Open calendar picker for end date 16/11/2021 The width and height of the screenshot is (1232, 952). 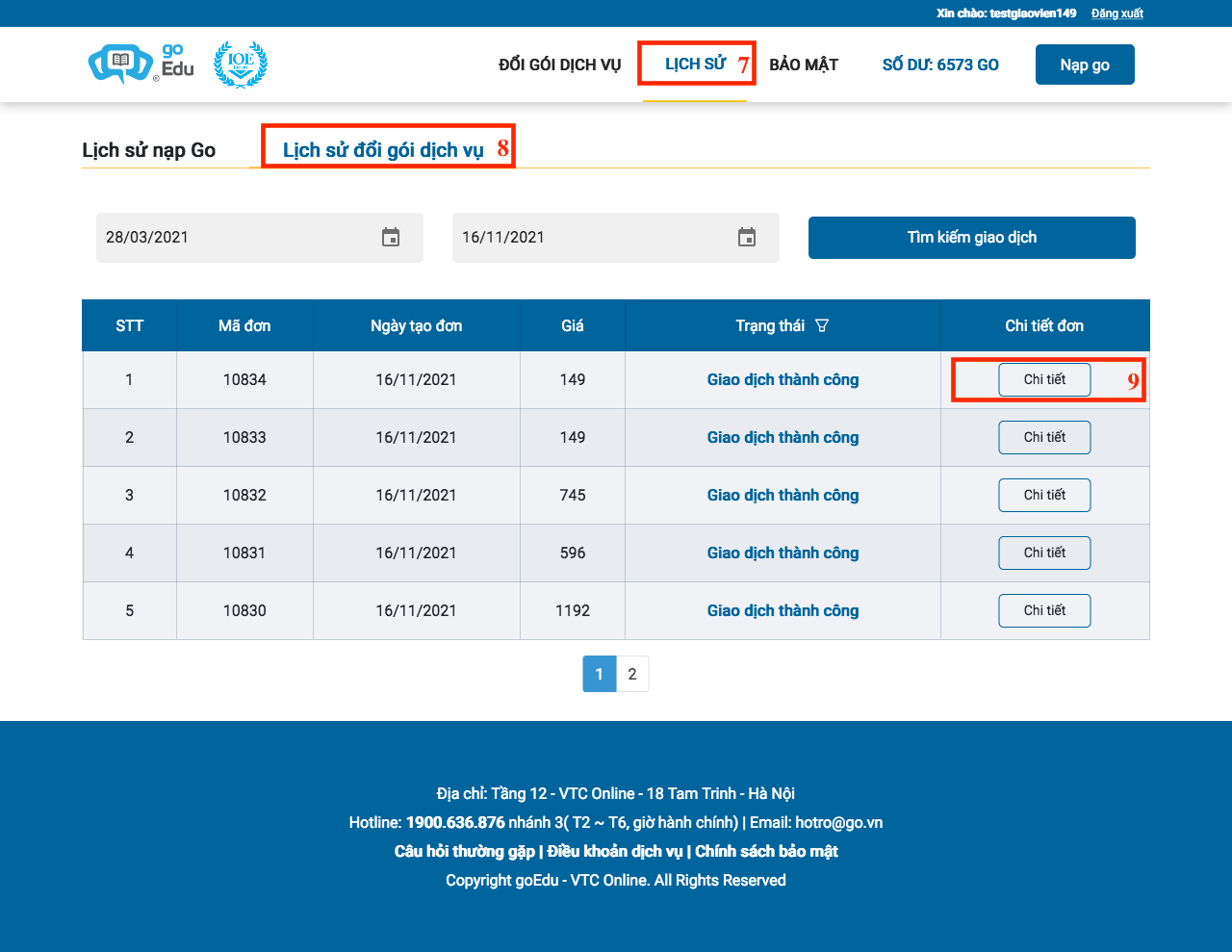click(x=747, y=238)
